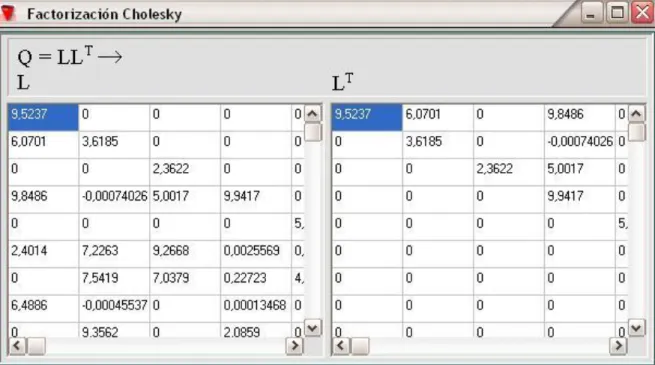Select cell 0,0025569 in L table
Screen dimensions: 655x365
tap(256, 253)
